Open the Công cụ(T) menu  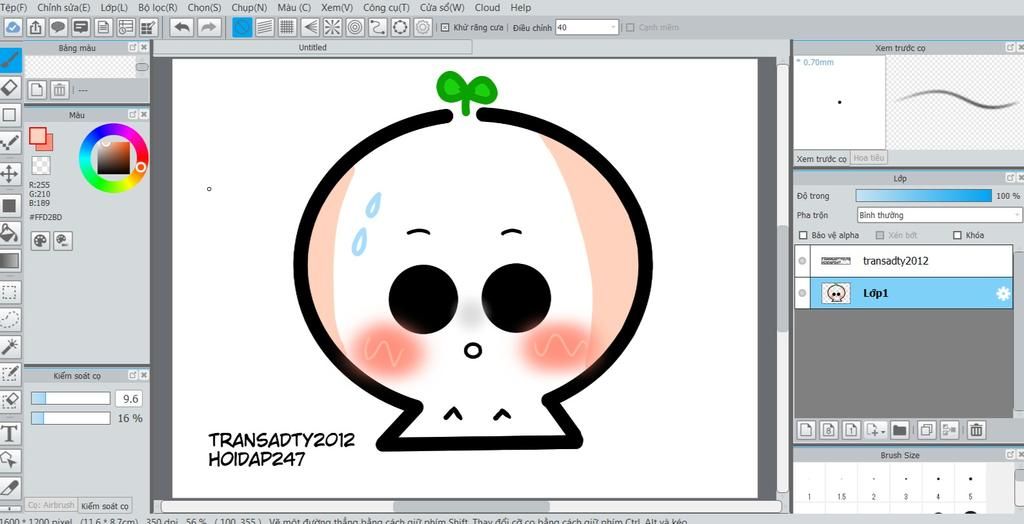tap(387, 8)
